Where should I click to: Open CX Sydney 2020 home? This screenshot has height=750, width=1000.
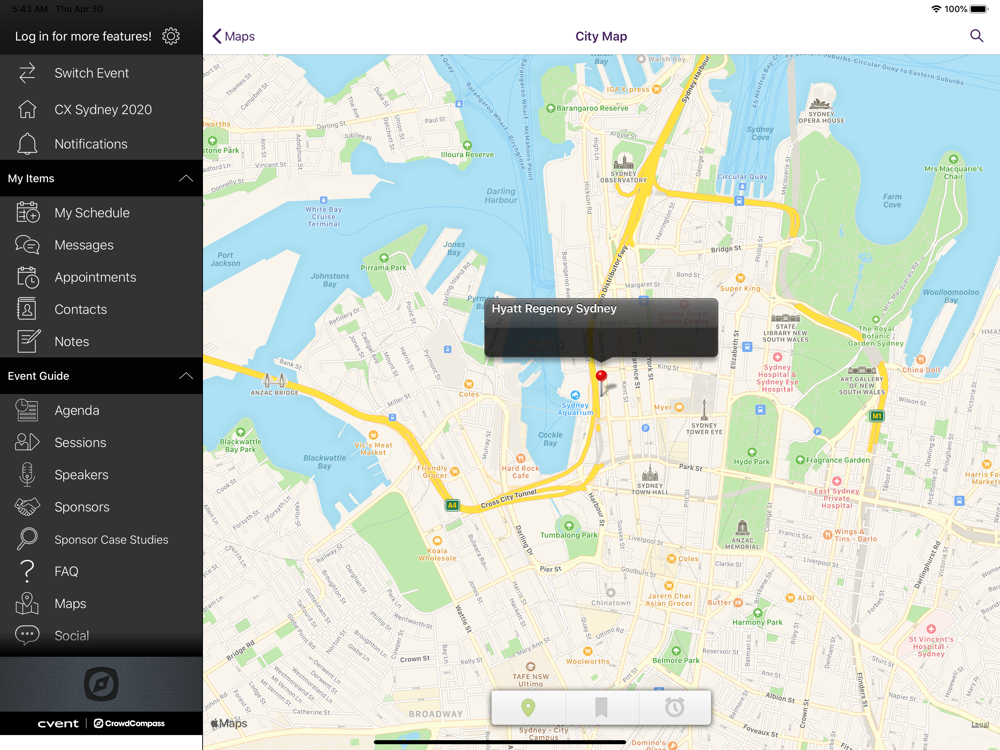click(x=101, y=109)
